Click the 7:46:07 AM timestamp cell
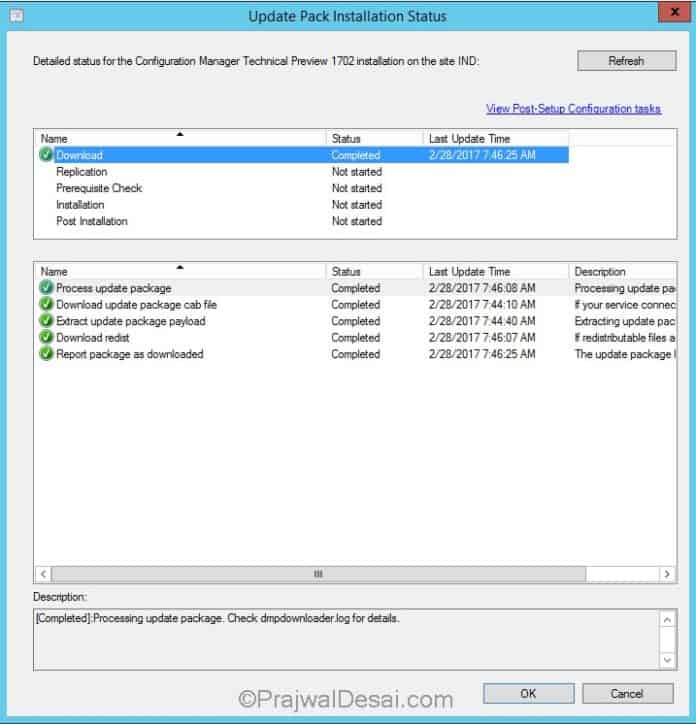Screen dimensions: 696x724 click(482, 338)
